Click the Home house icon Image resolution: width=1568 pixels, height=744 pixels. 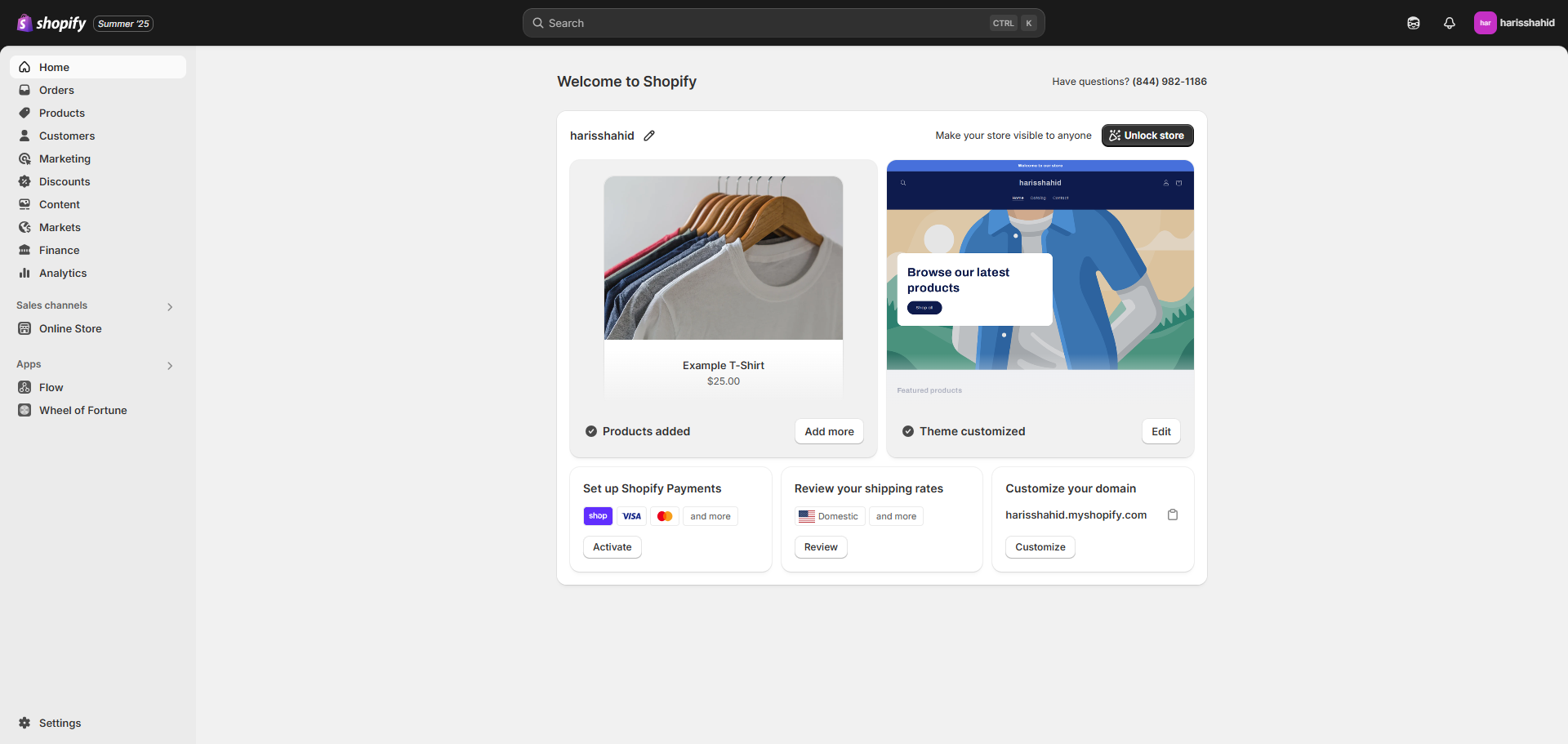point(24,67)
